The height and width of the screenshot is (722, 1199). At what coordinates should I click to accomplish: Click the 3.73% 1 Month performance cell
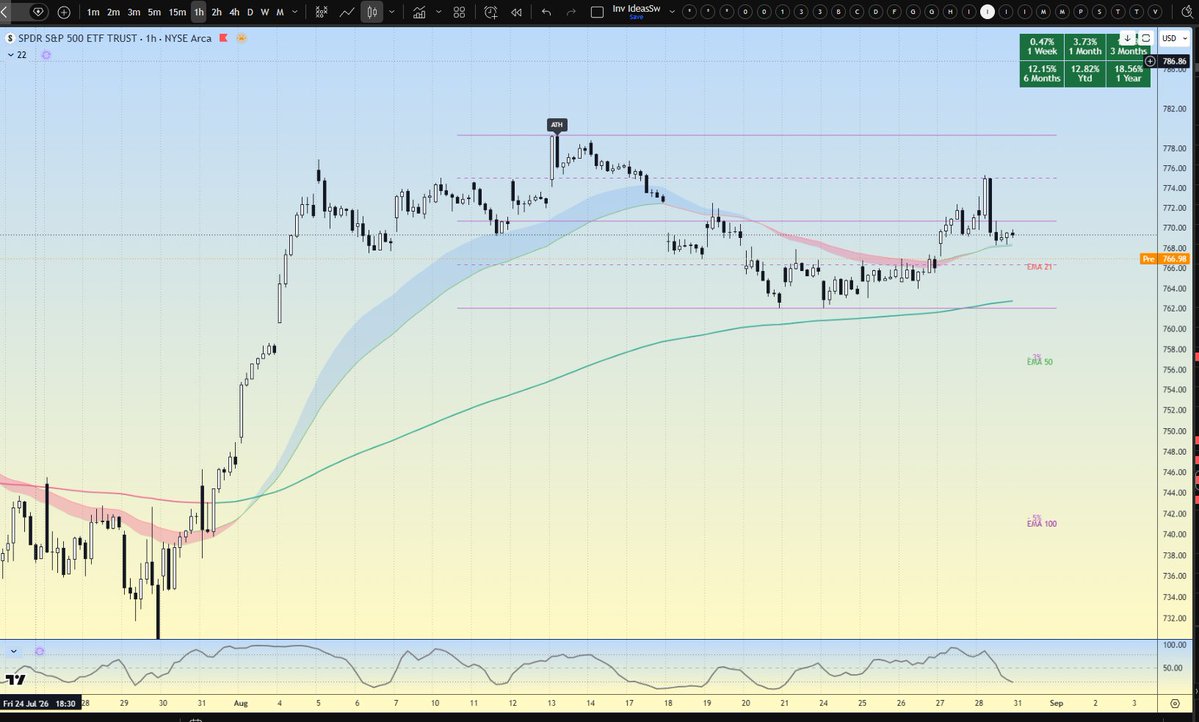point(1084,47)
